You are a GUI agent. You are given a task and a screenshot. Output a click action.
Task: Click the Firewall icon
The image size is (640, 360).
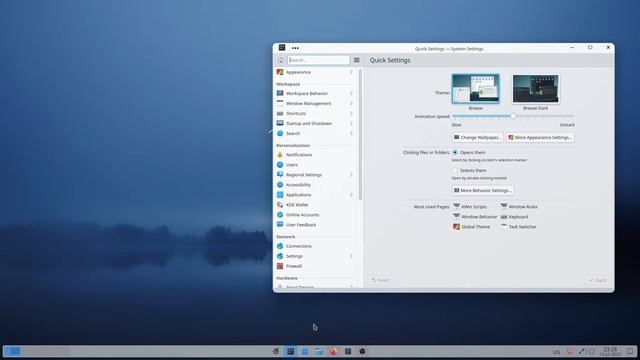(x=280, y=266)
